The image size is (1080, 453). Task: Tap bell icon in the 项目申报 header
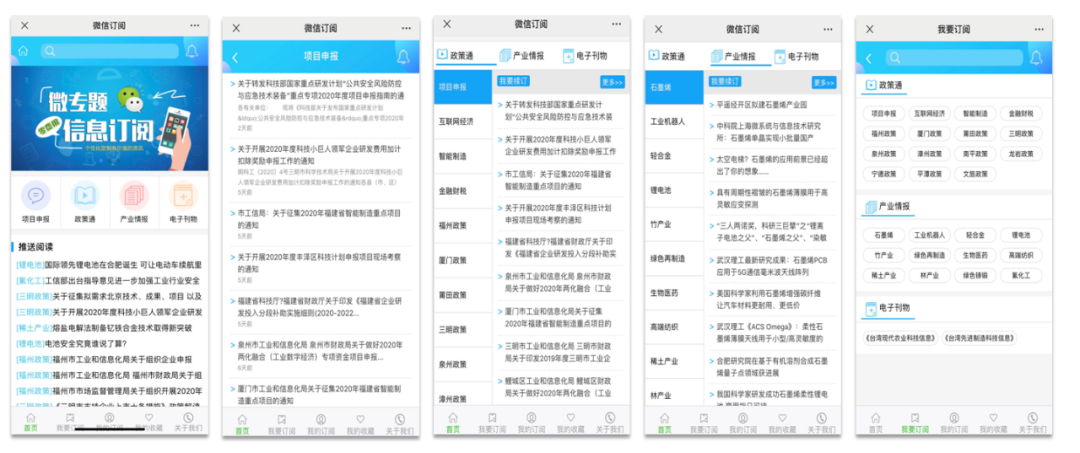tap(403, 57)
